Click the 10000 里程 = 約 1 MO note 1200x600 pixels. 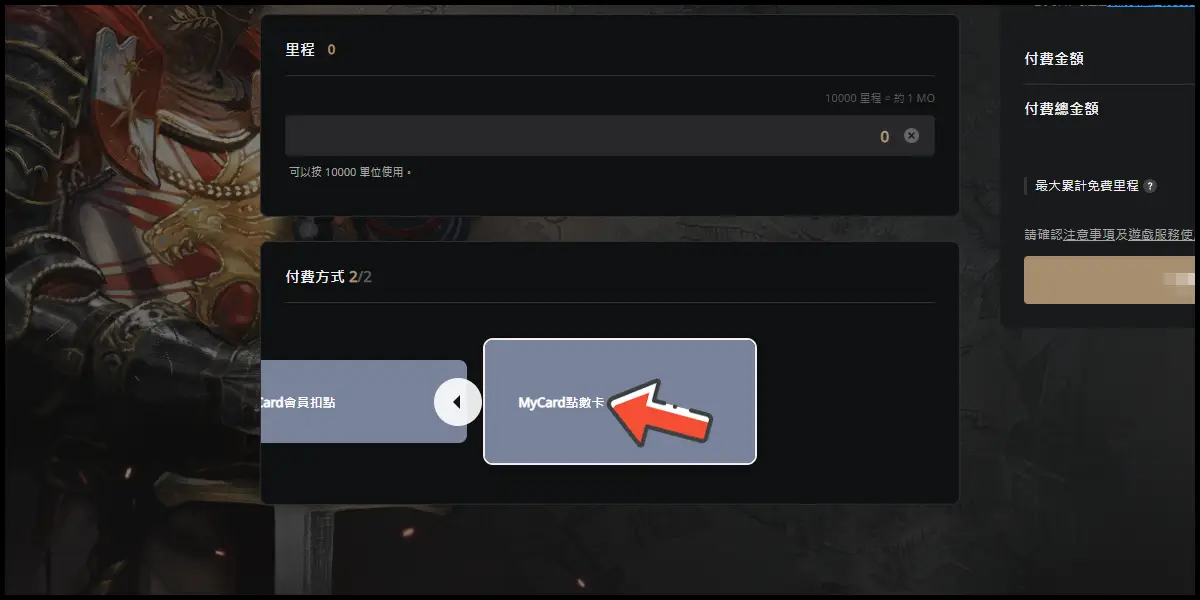tap(880, 98)
